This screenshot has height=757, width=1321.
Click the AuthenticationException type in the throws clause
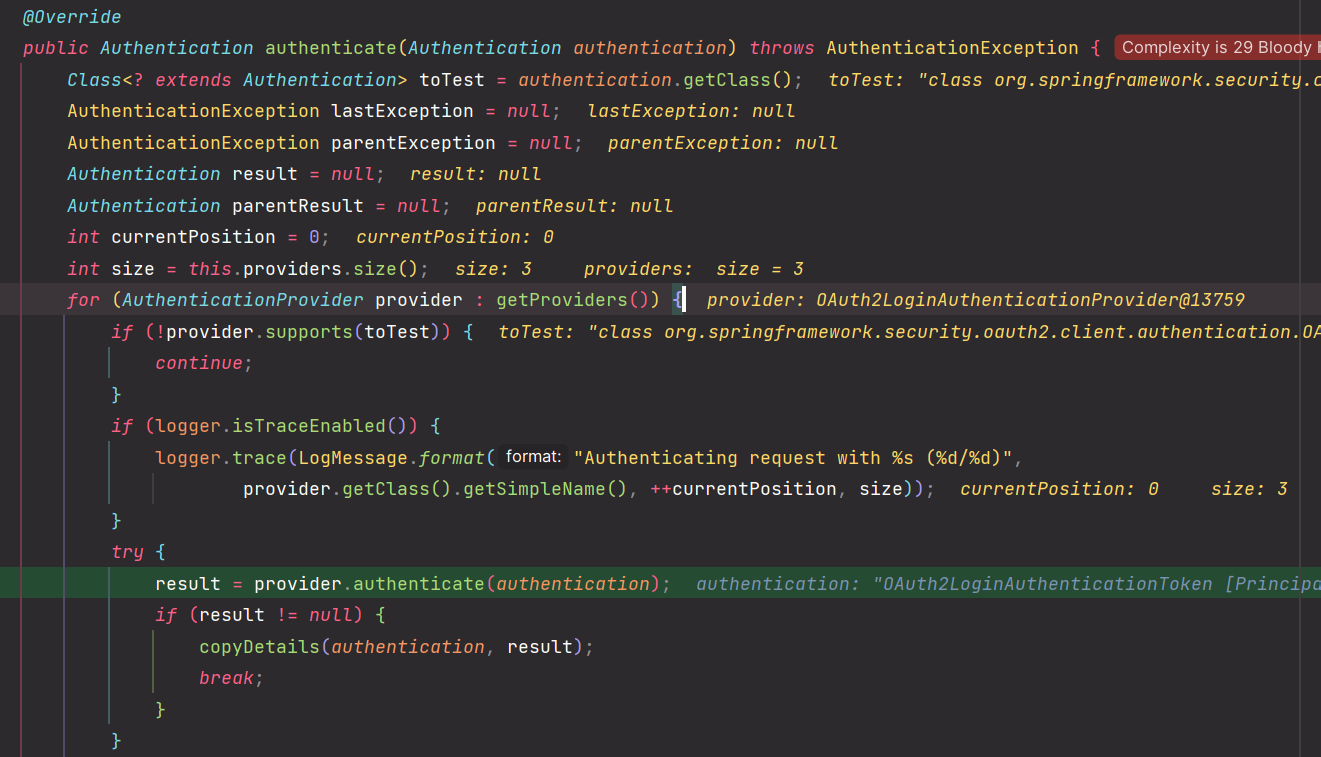tap(952, 48)
